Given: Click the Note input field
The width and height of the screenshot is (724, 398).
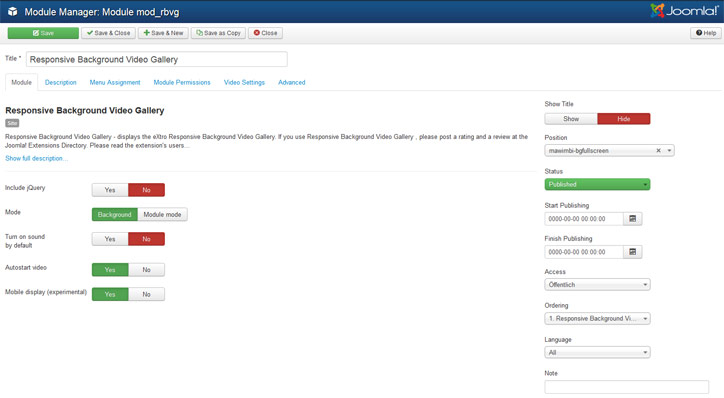Looking at the screenshot, I should [627, 387].
